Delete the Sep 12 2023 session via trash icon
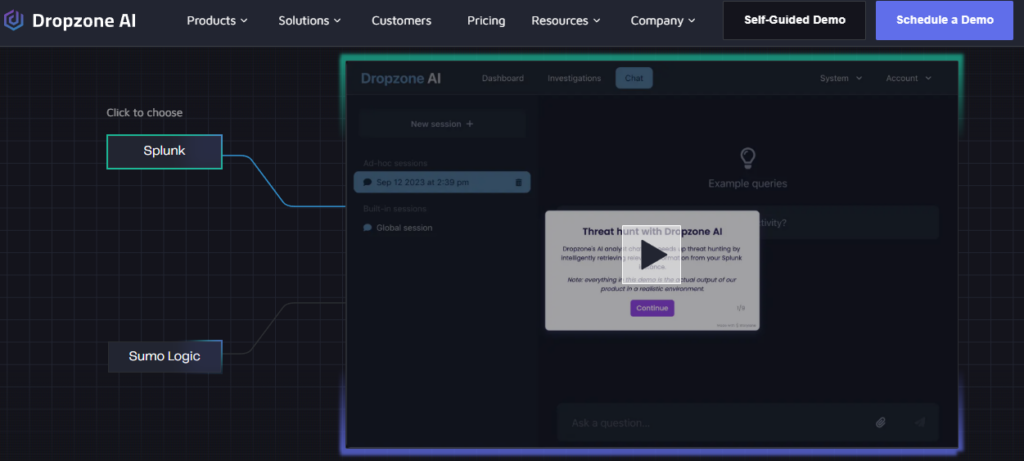 (x=519, y=183)
